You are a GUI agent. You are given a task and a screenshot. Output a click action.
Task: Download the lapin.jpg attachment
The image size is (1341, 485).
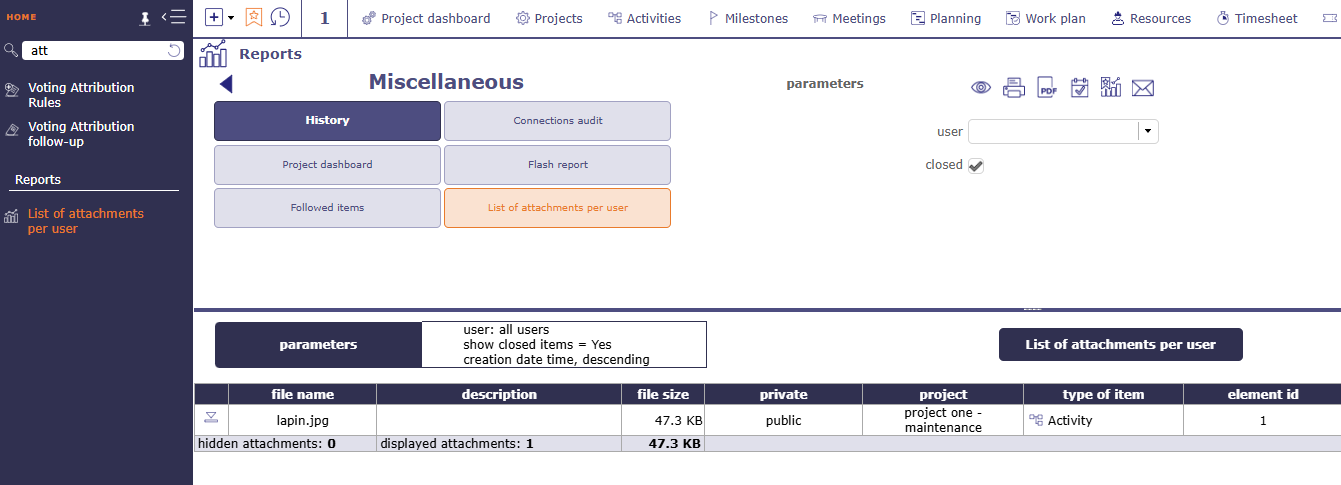point(211,418)
